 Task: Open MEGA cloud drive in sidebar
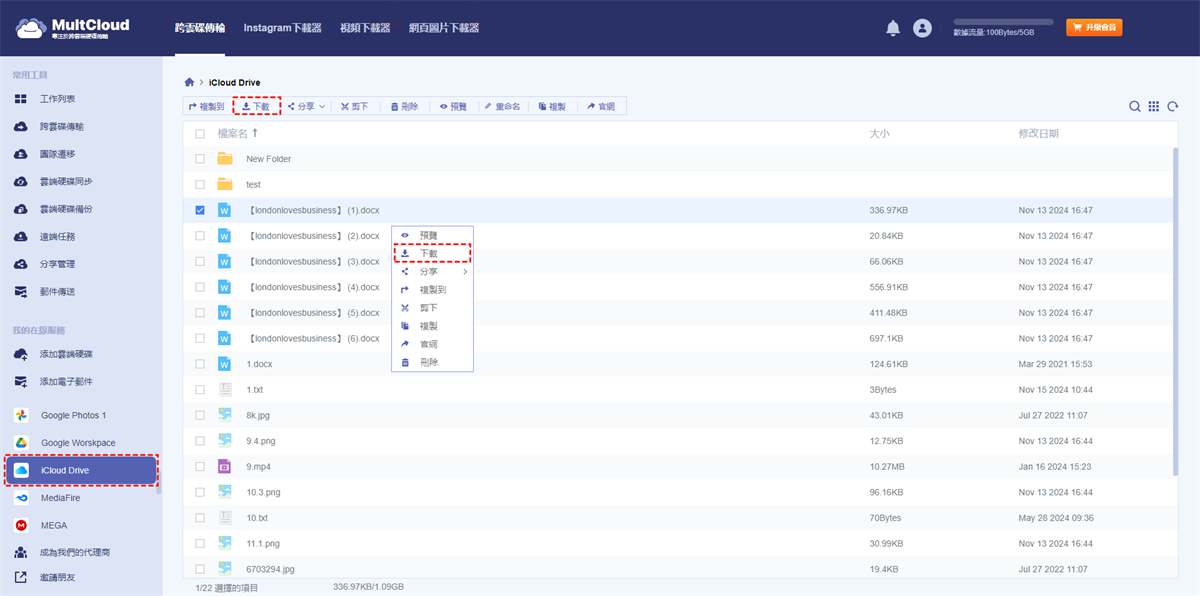55,525
